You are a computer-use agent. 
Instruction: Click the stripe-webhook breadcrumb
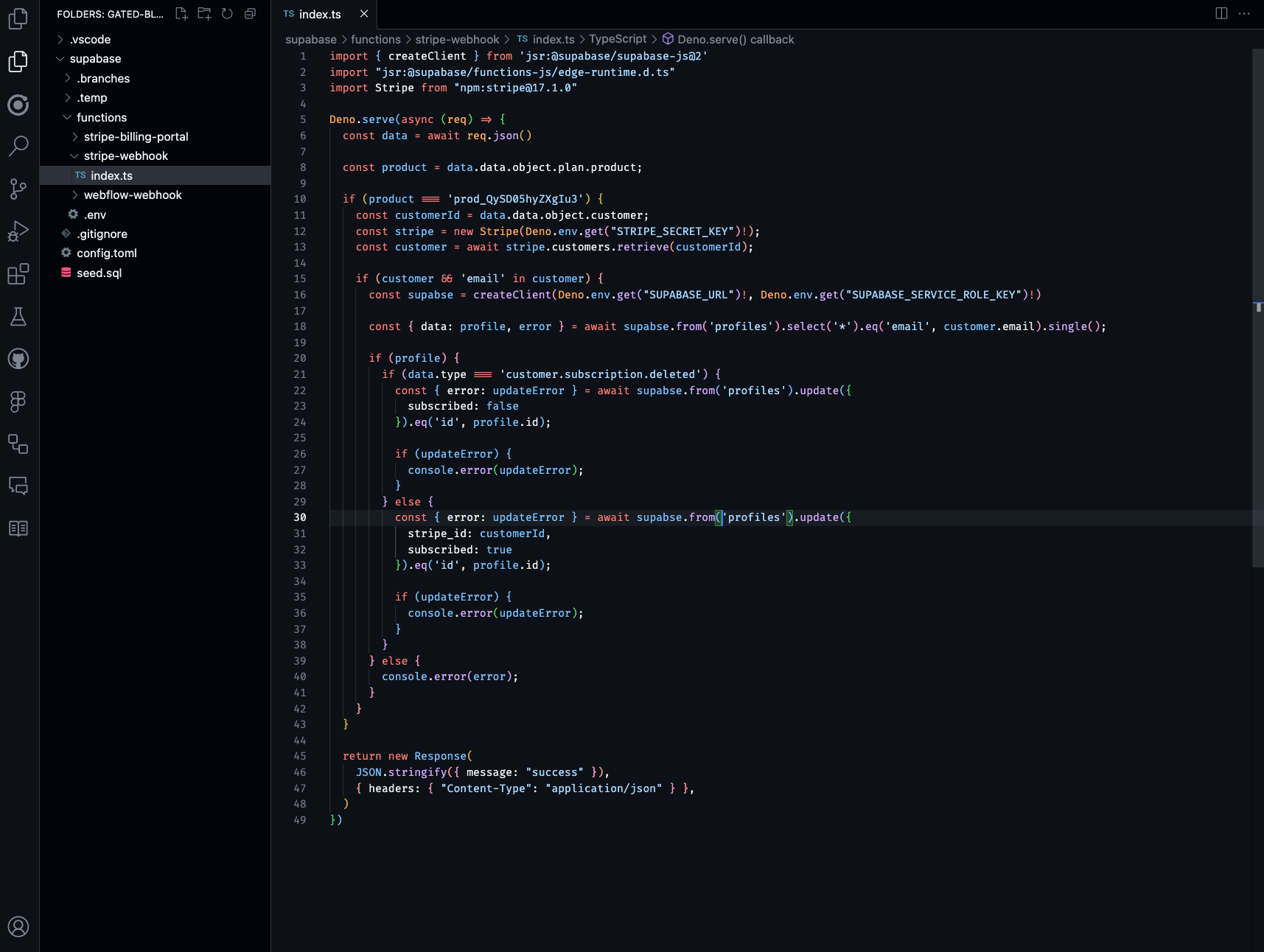pos(457,39)
